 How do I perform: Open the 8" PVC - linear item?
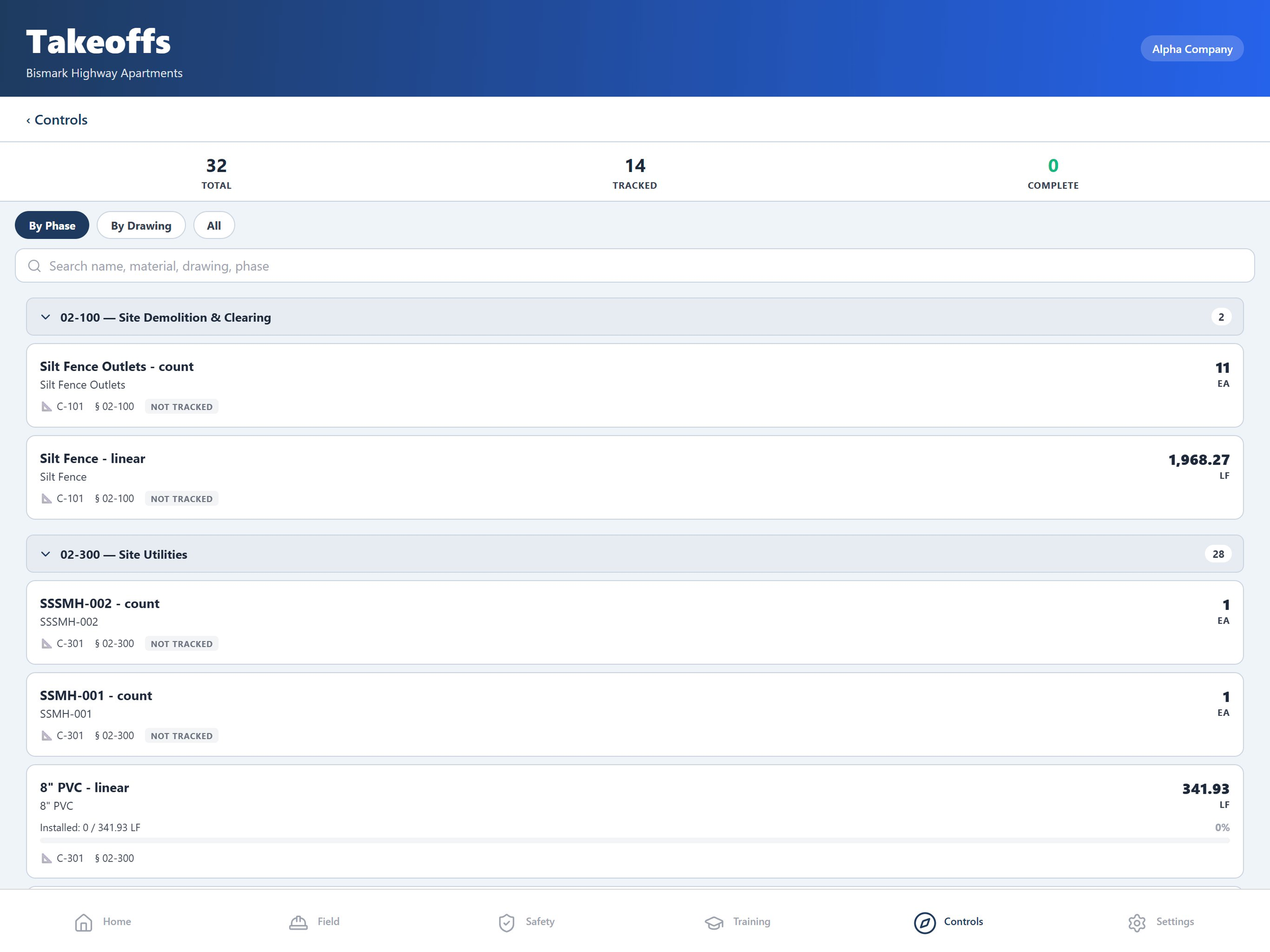(x=635, y=821)
